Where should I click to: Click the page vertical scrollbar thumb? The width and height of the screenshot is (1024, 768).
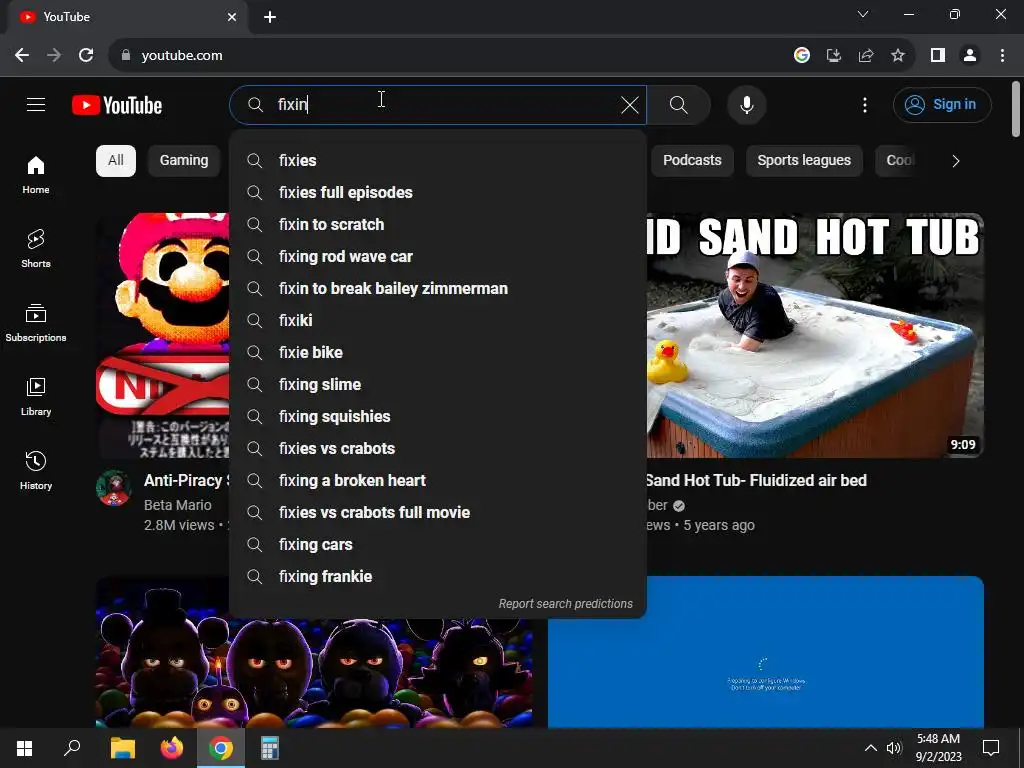click(1016, 108)
